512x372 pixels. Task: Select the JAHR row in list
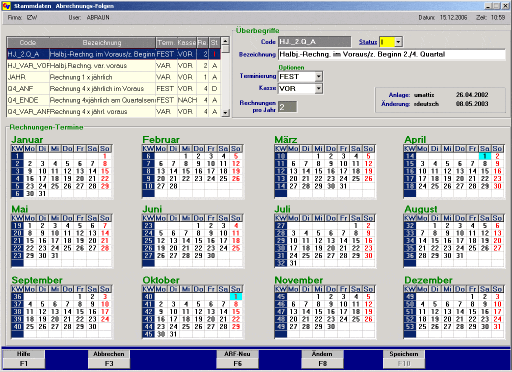coord(113,77)
